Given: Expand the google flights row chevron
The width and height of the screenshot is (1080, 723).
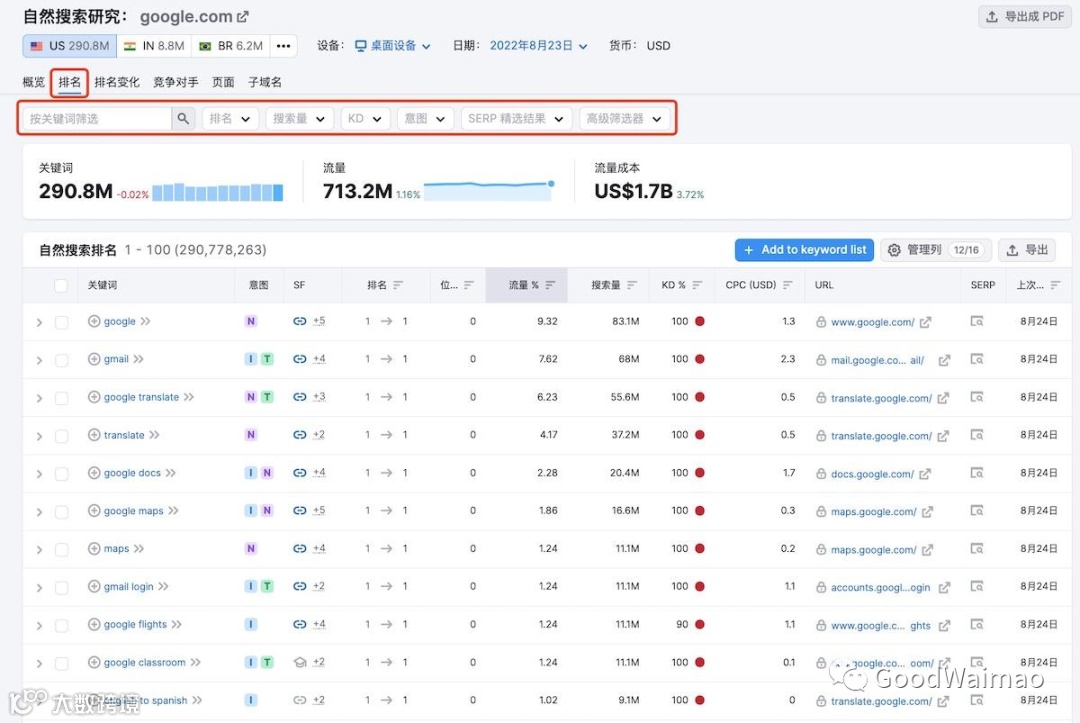Looking at the screenshot, I should click(x=39, y=625).
